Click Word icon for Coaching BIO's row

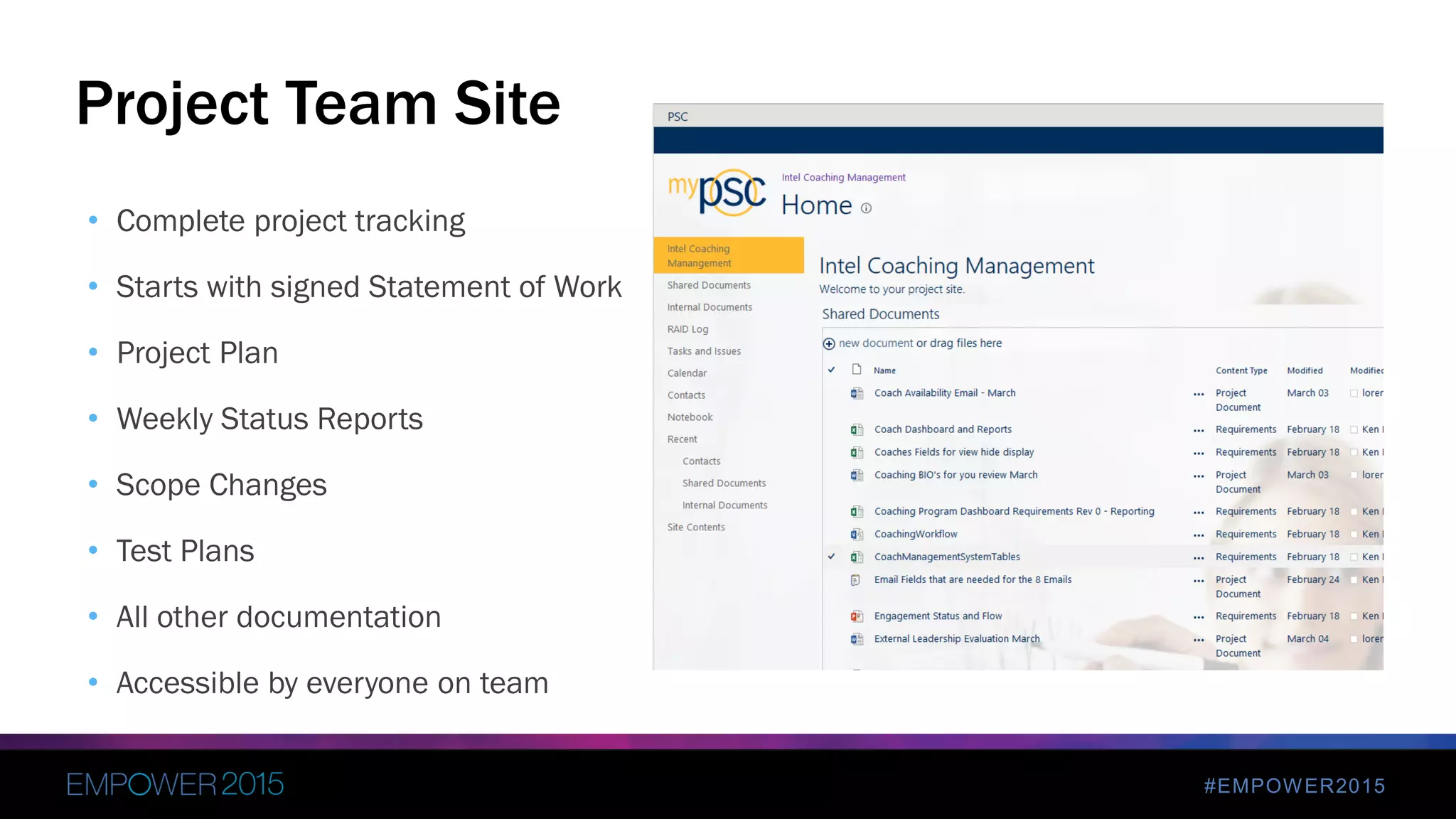[x=857, y=475]
